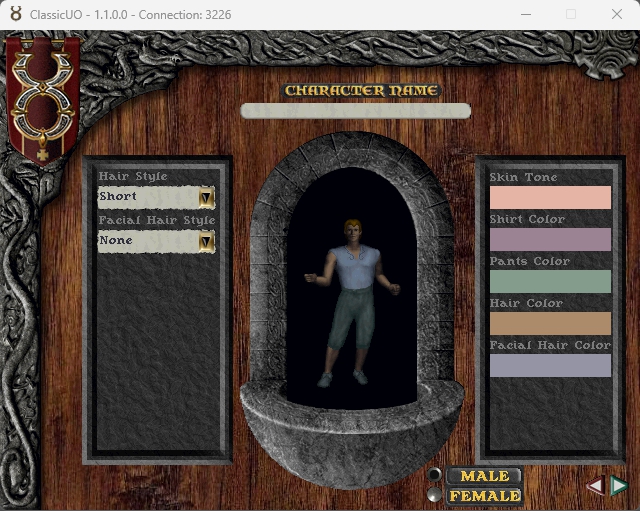The width and height of the screenshot is (640, 511).
Task: Minimize the ClassicUO window
Action: coord(524,14)
